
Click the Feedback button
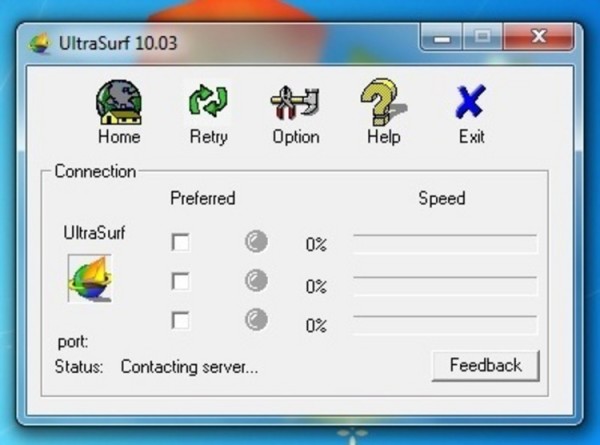[x=486, y=365]
